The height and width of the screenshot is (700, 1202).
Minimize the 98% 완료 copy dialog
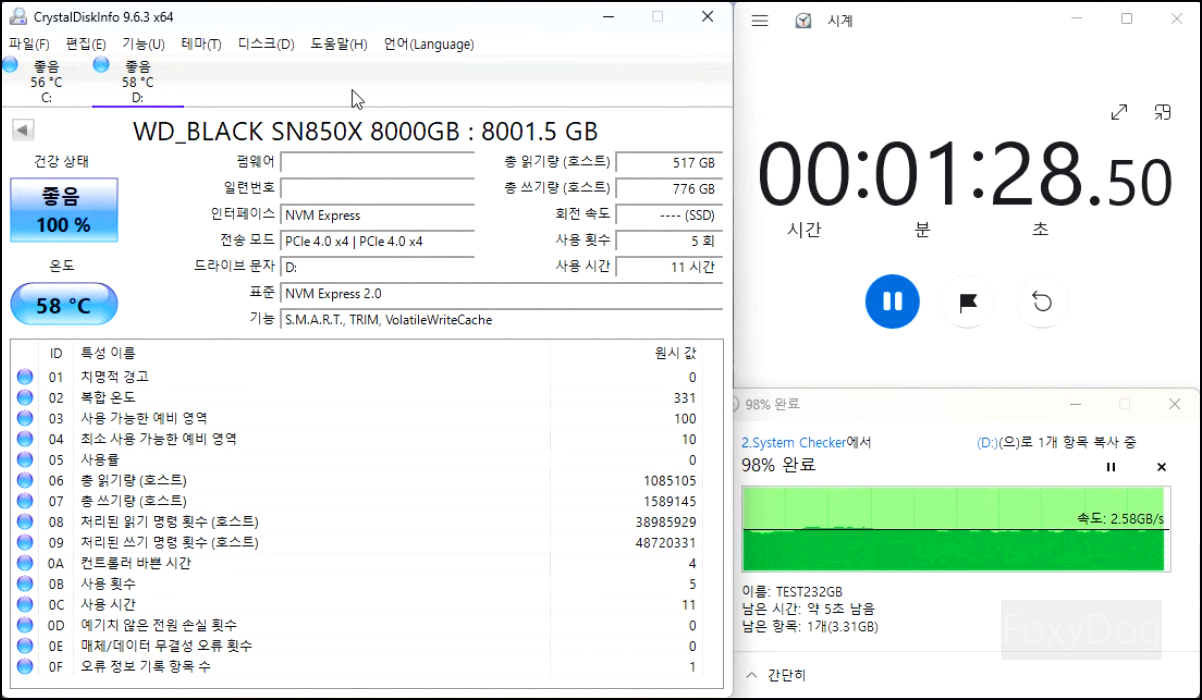[1075, 404]
